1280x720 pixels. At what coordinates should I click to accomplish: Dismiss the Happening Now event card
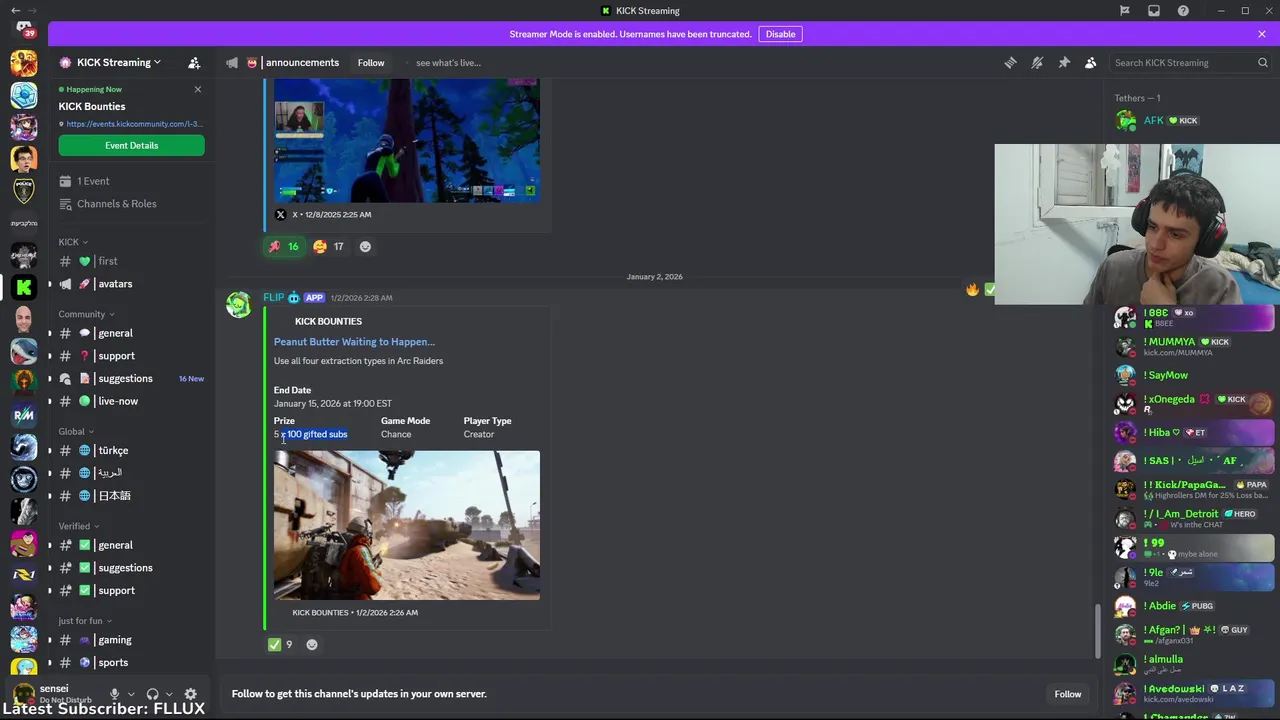[197, 89]
